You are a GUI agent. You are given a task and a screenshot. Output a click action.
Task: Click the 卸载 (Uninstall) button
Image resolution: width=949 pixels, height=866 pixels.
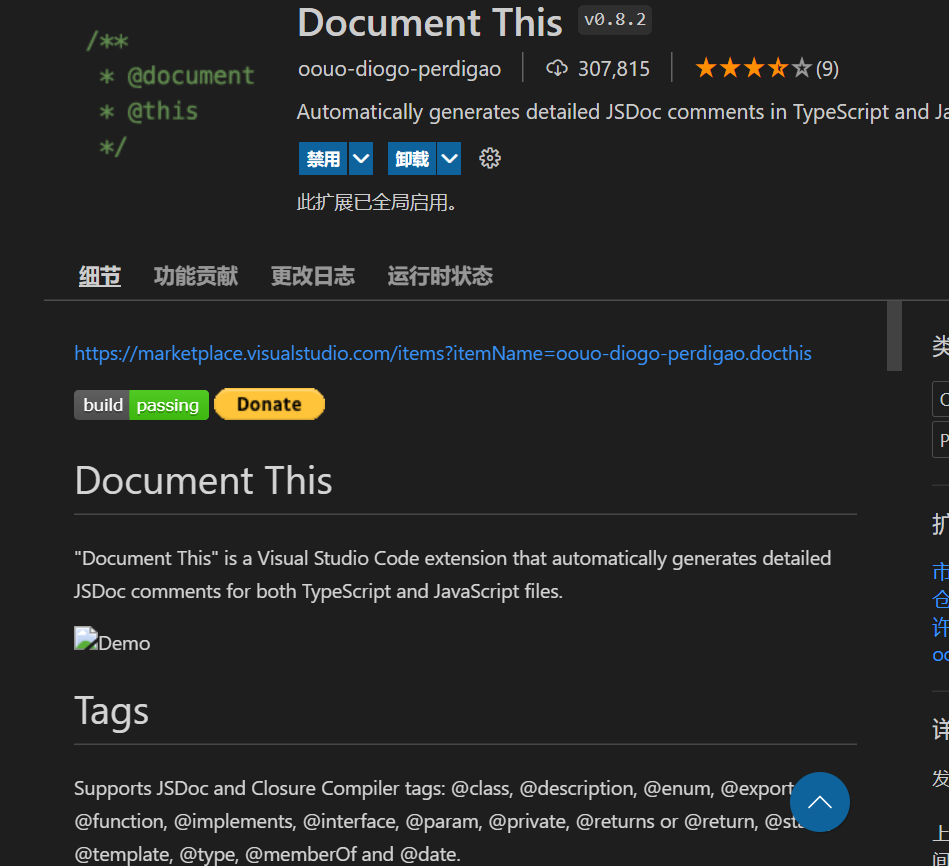coord(412,159)
